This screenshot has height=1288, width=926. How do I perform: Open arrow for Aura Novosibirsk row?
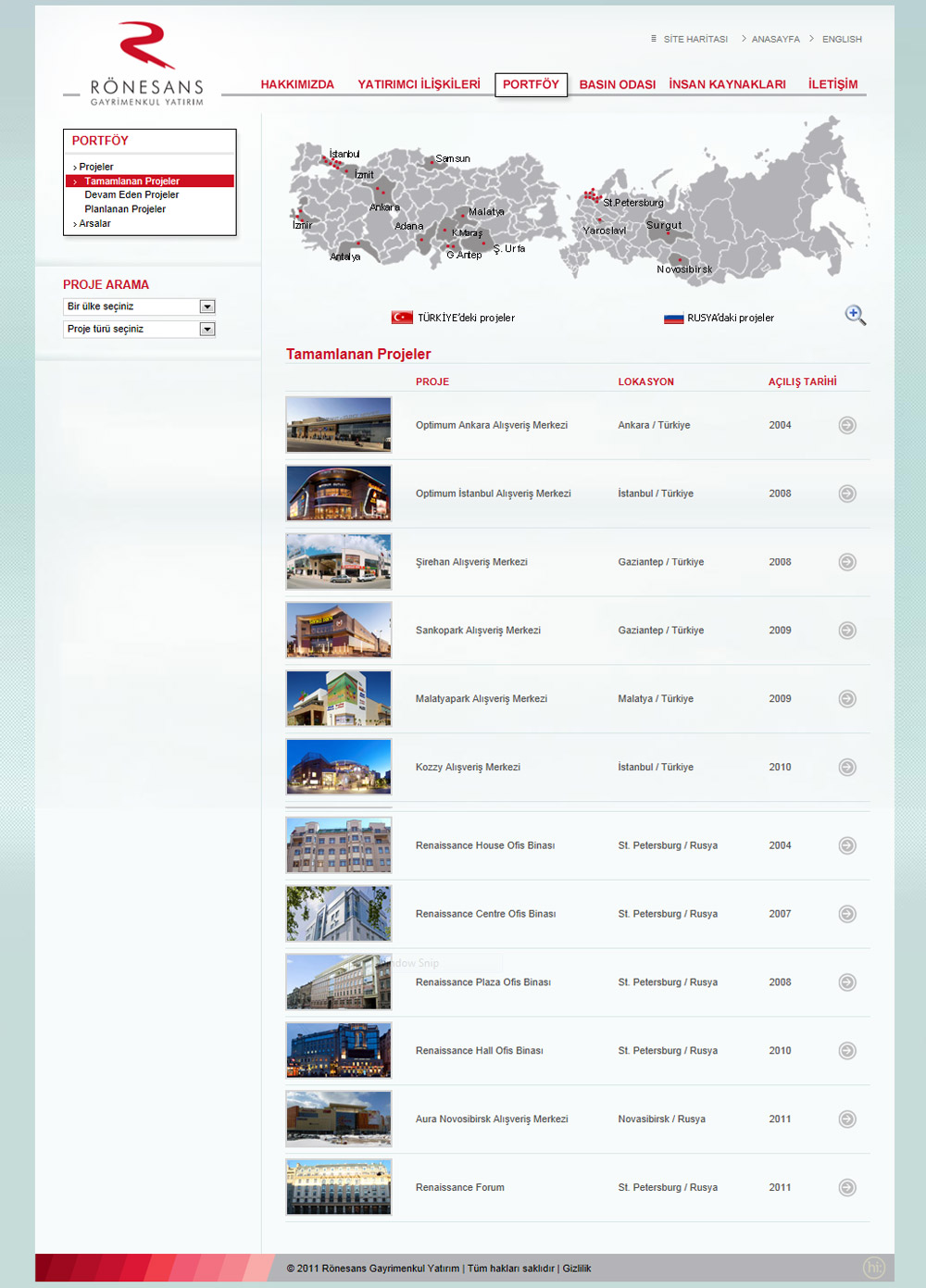coord(847,1119)
